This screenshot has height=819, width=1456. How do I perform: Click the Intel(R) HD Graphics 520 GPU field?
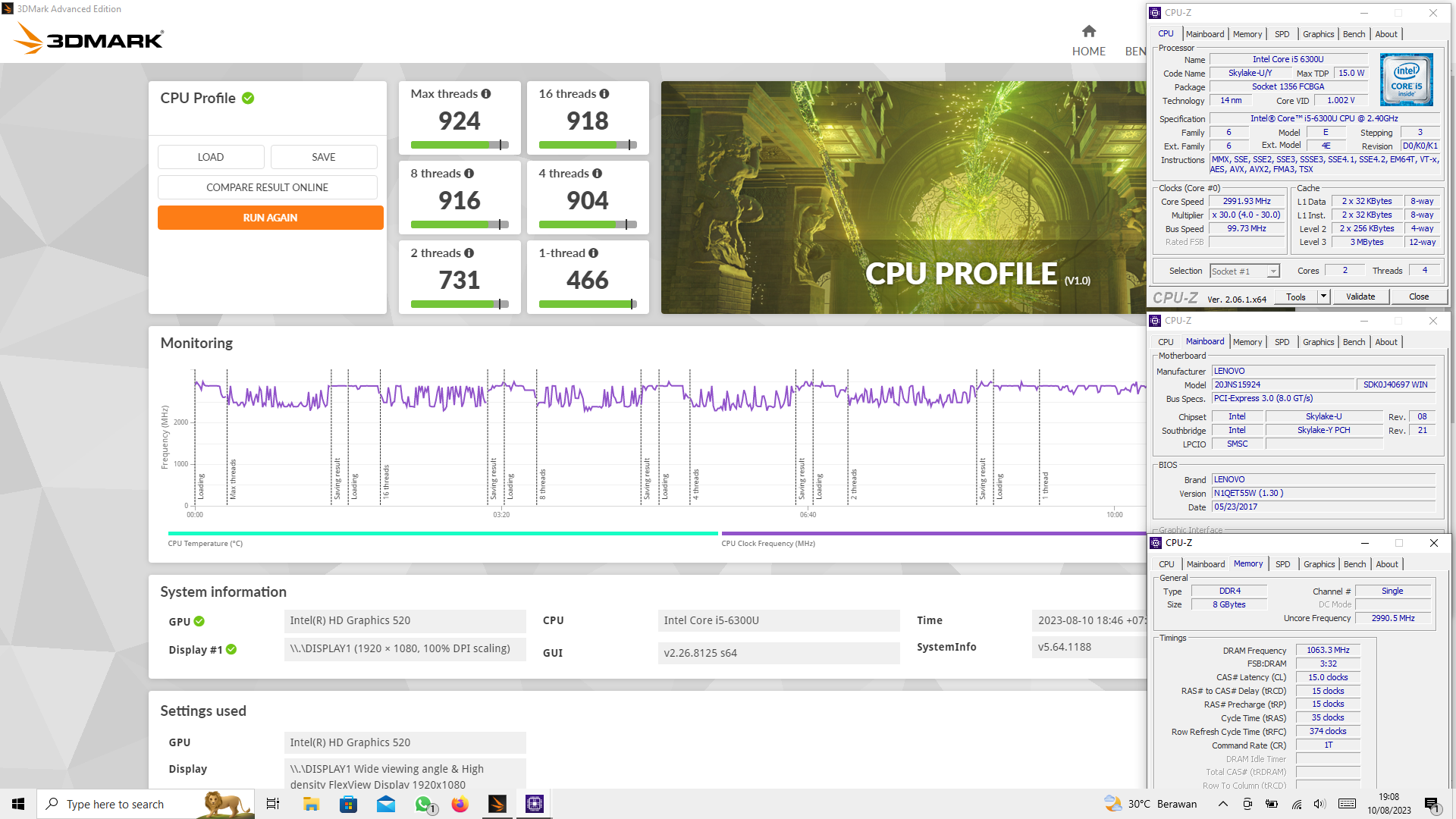[x=405, y=620]
